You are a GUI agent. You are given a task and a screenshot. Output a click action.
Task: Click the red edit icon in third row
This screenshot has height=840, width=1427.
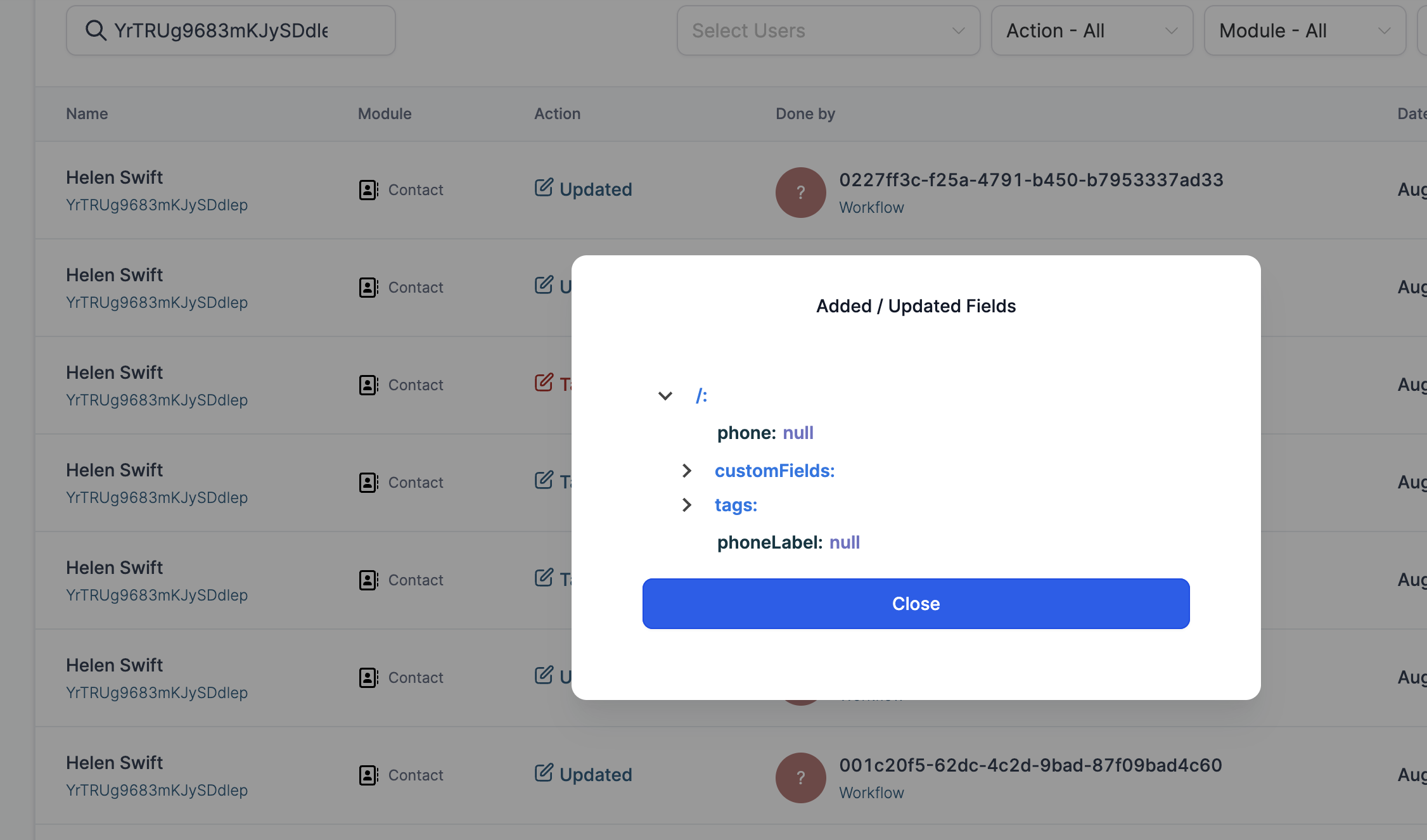click(x=544, y=383)
